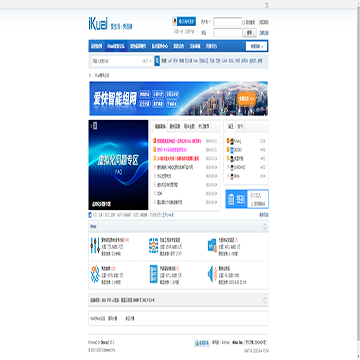Focus the username input field
The width and height of the screenshot is (360, 360).
[228, 22]
